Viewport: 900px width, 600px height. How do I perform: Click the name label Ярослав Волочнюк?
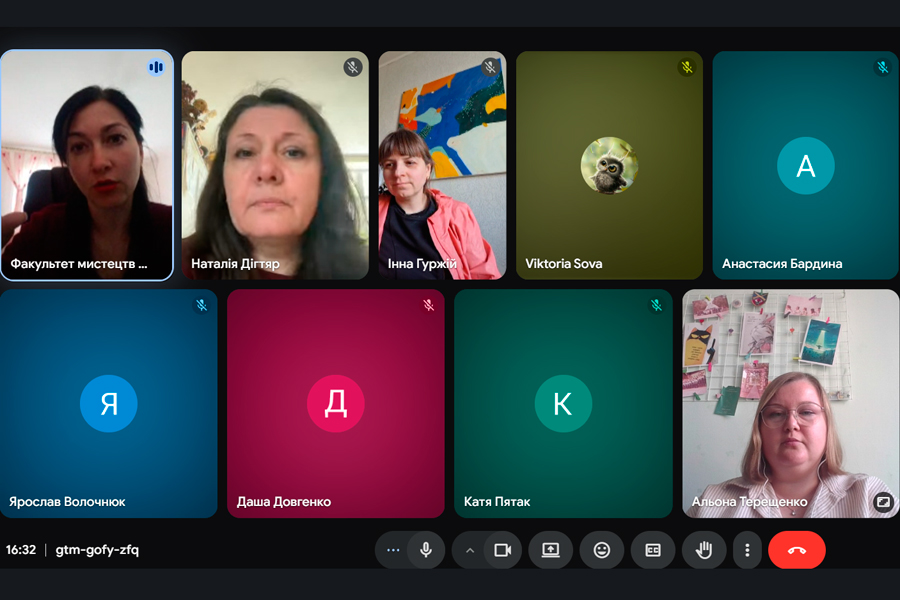point(67,502)
